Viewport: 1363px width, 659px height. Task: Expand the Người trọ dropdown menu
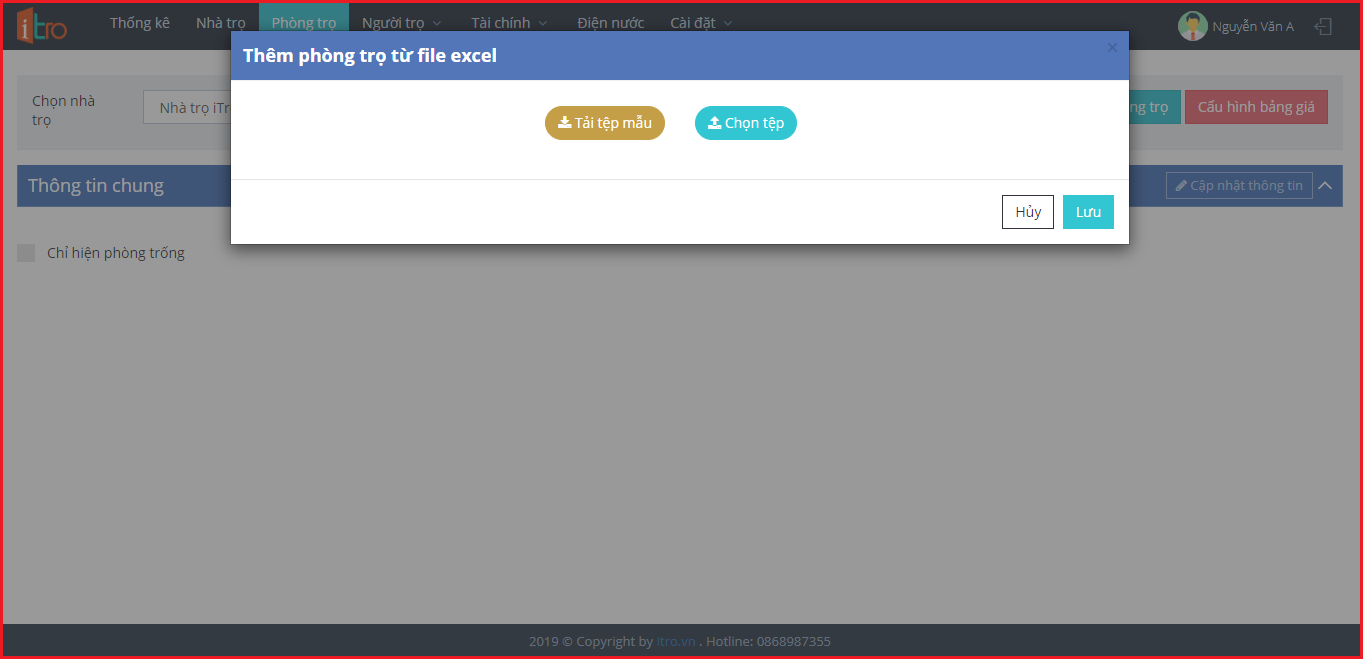tap(401, 23)
